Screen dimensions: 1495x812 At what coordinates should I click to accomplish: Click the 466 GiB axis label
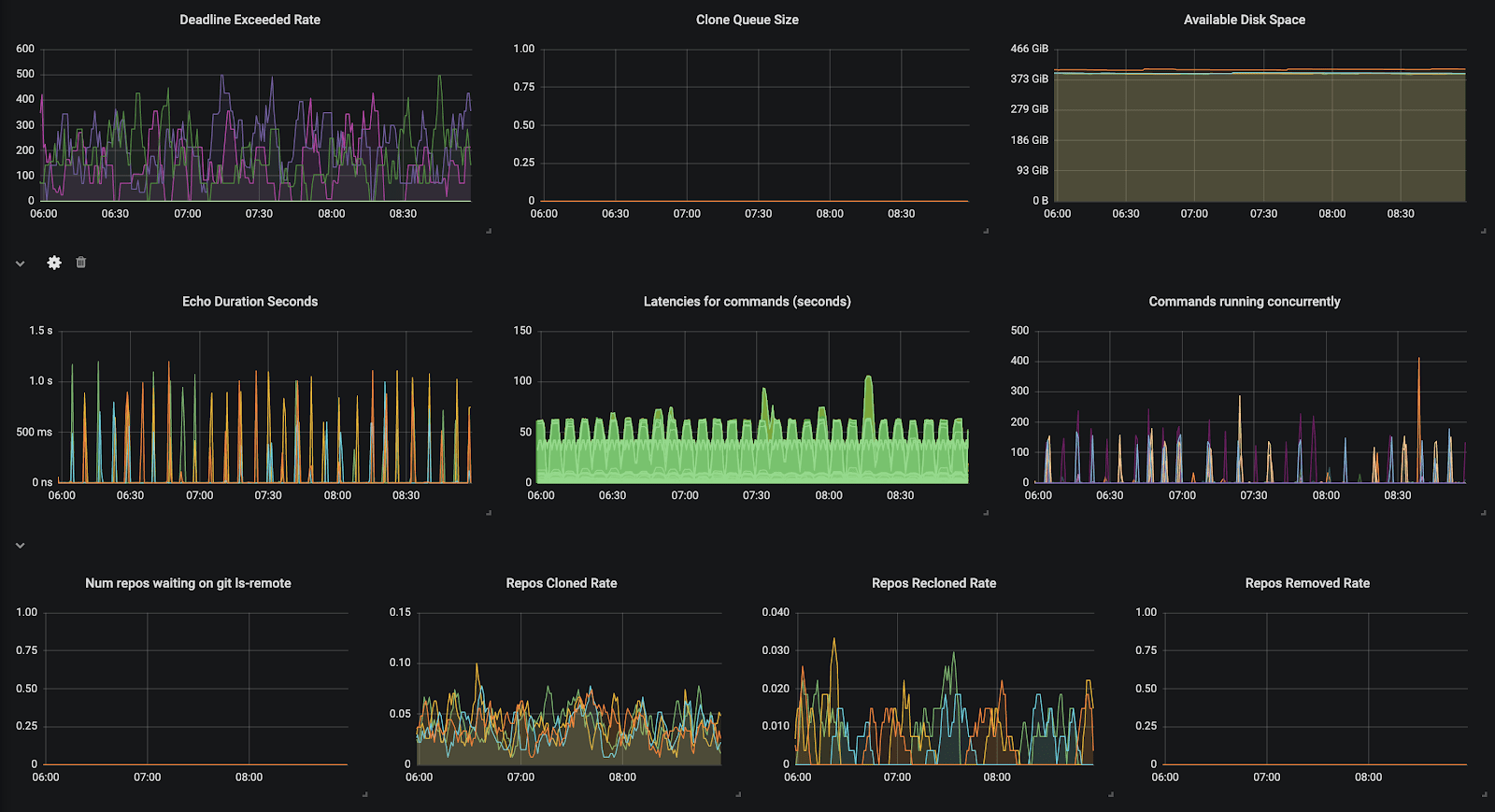[x=1029, y=49]
